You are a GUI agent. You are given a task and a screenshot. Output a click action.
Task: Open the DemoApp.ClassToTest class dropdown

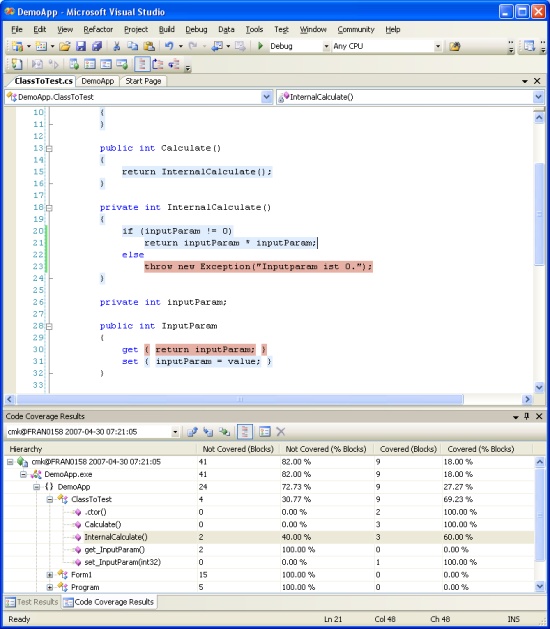266,97
